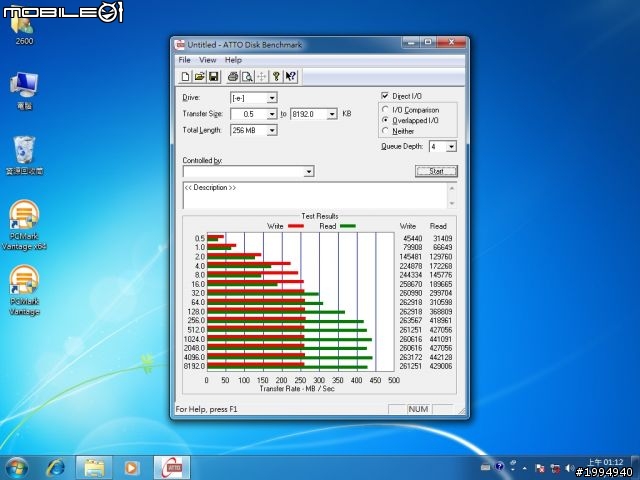Click the 256.0 row write value 263567

coord(411,321)
